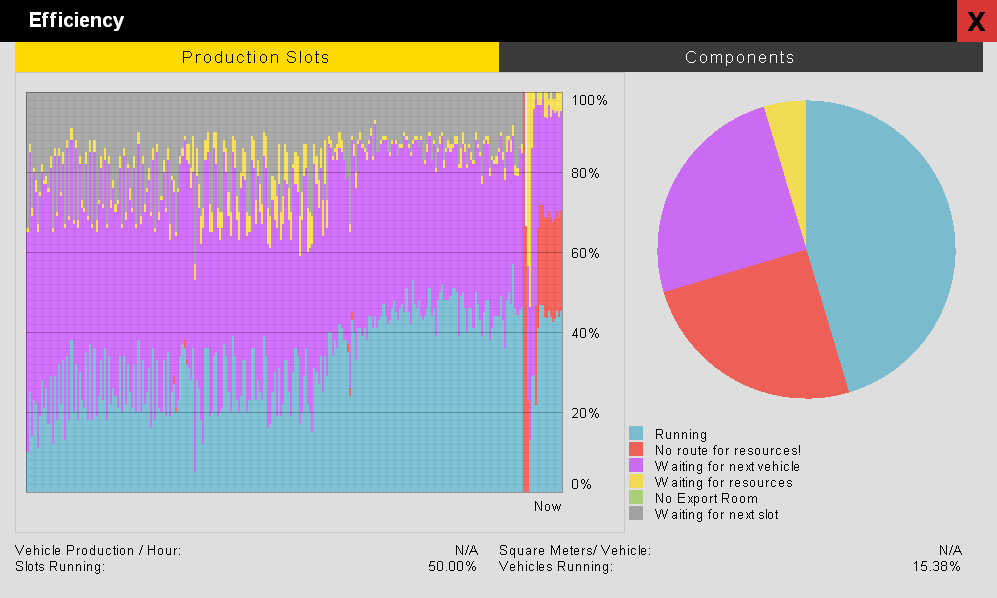997x598 pixels.
Task: Click the Vehicle Production / Hour label
Action: pos(98,550)
